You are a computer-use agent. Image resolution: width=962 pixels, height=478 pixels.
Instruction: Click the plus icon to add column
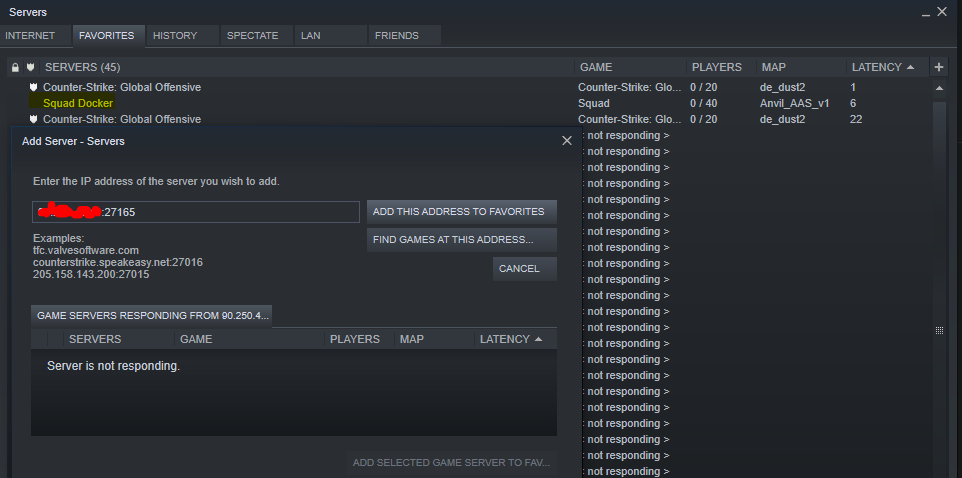click(x=939, y=67)
